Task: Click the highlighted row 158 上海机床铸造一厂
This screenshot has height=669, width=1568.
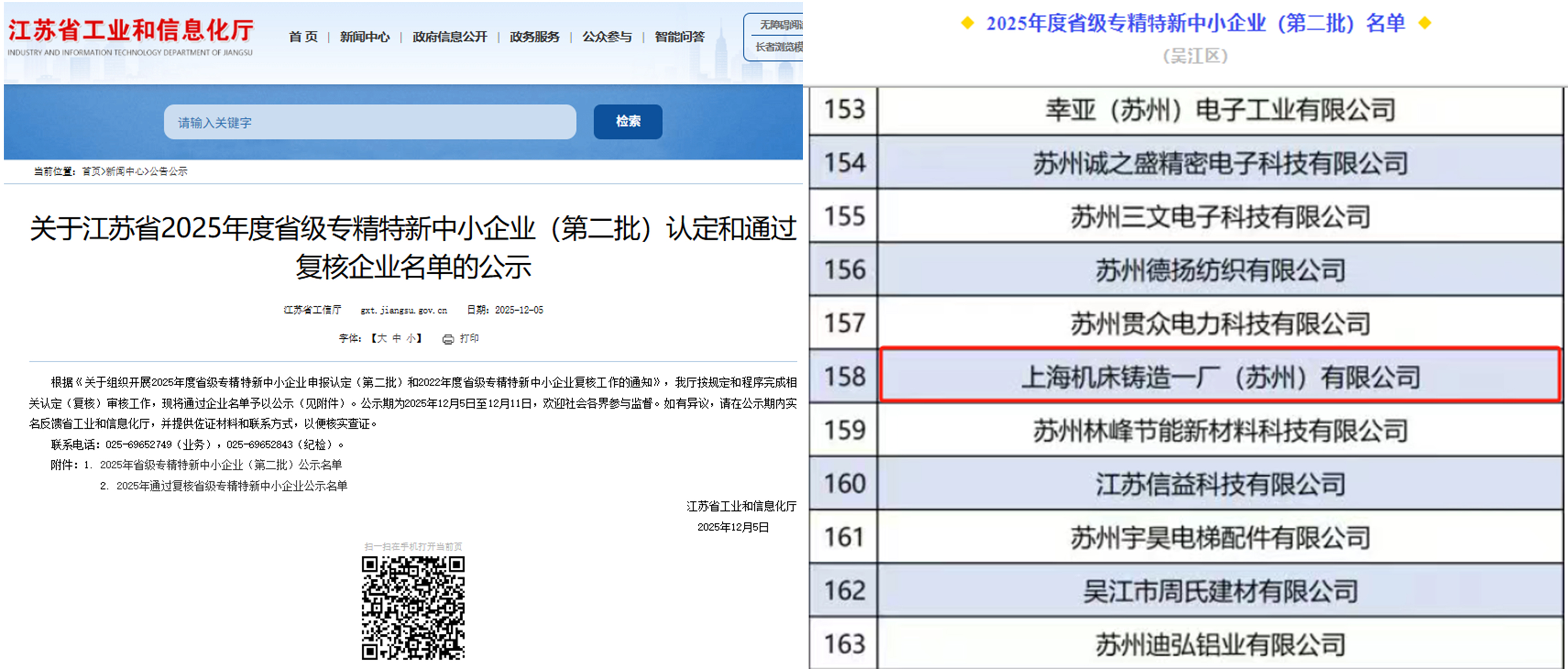Action: click(x=1220, y=376)
